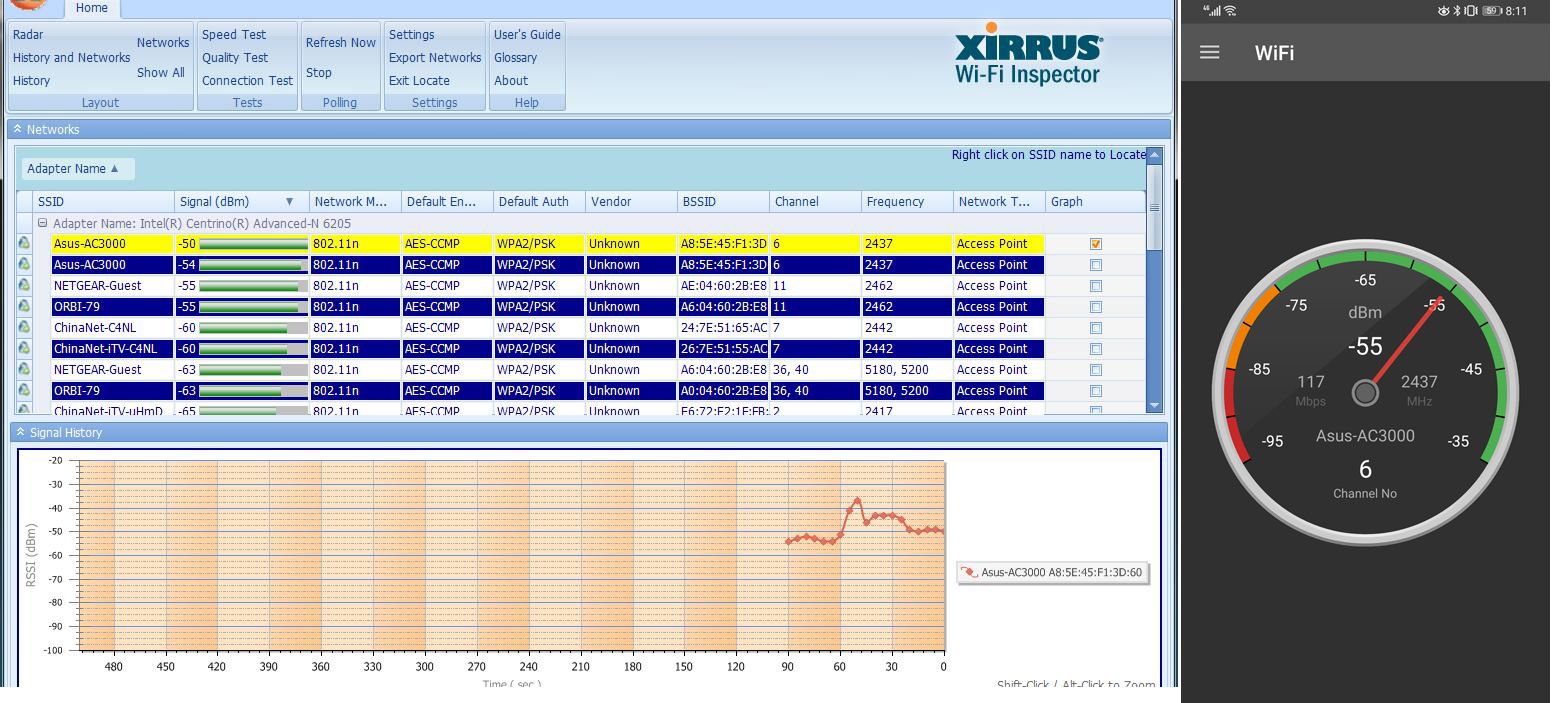
Task: Uncheck the Graph checkbox for the yellow Asus-AC3000 row
Action: [x=1096, y=243]
